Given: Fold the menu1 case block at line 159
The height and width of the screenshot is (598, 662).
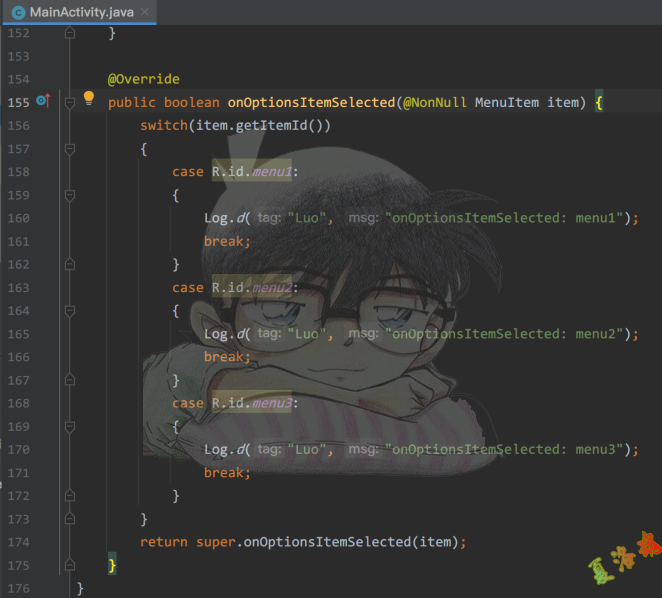Looking at the screenshot, I should tap(69, 195).
